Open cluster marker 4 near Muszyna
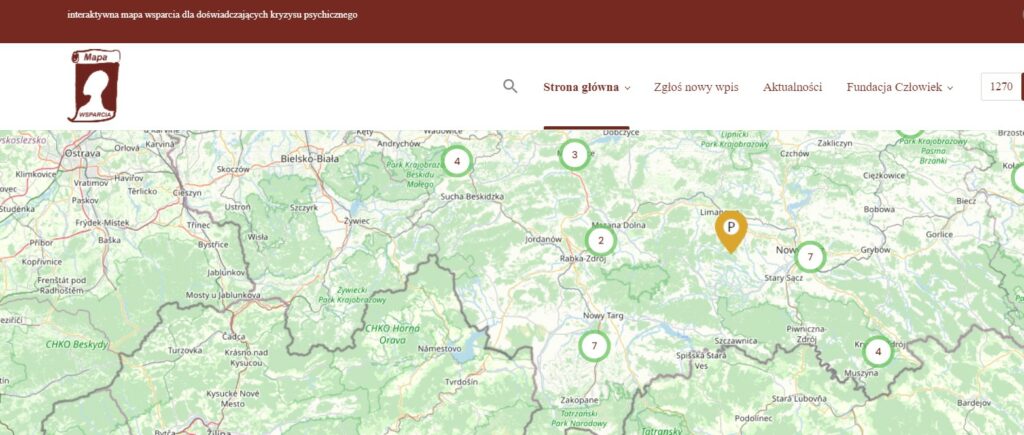 (878, 352)
